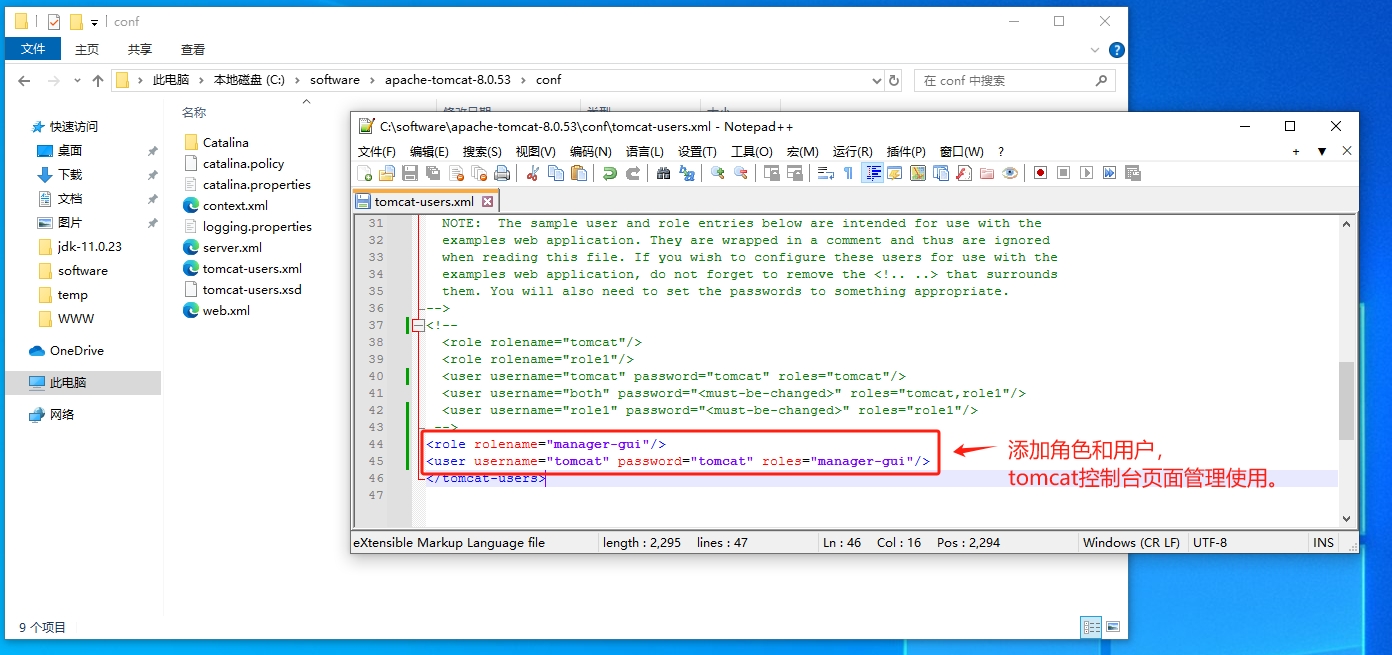Click the Notepad++ editor vertical scrollbar thumb
This screenshot has height=655, width=1392.
(1346, 401)
